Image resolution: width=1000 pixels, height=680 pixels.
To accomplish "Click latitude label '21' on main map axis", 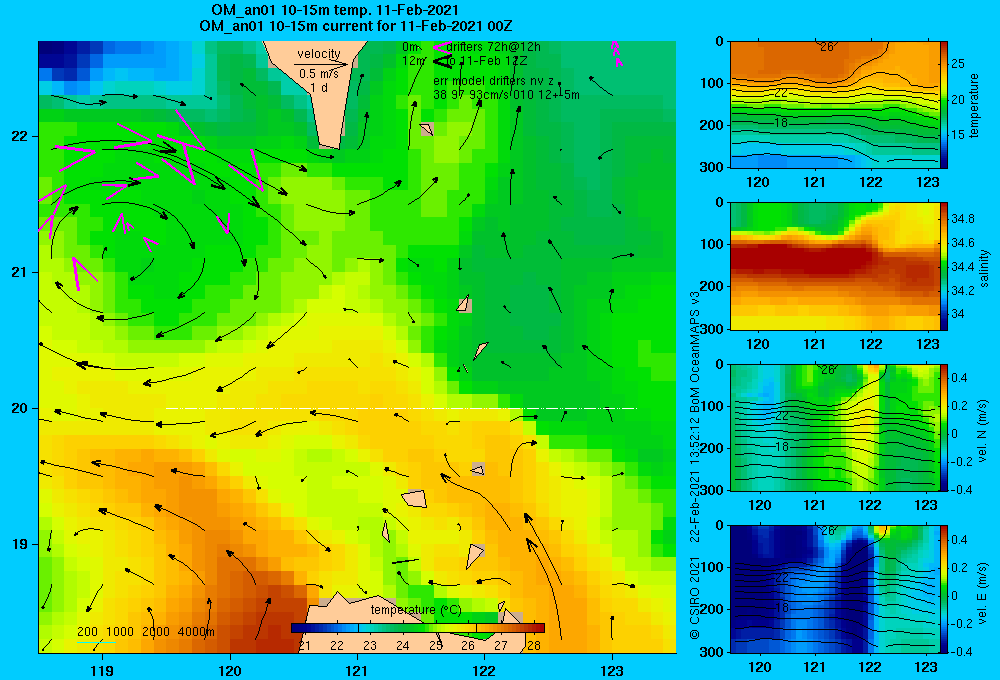I will [x=20, y=272].
